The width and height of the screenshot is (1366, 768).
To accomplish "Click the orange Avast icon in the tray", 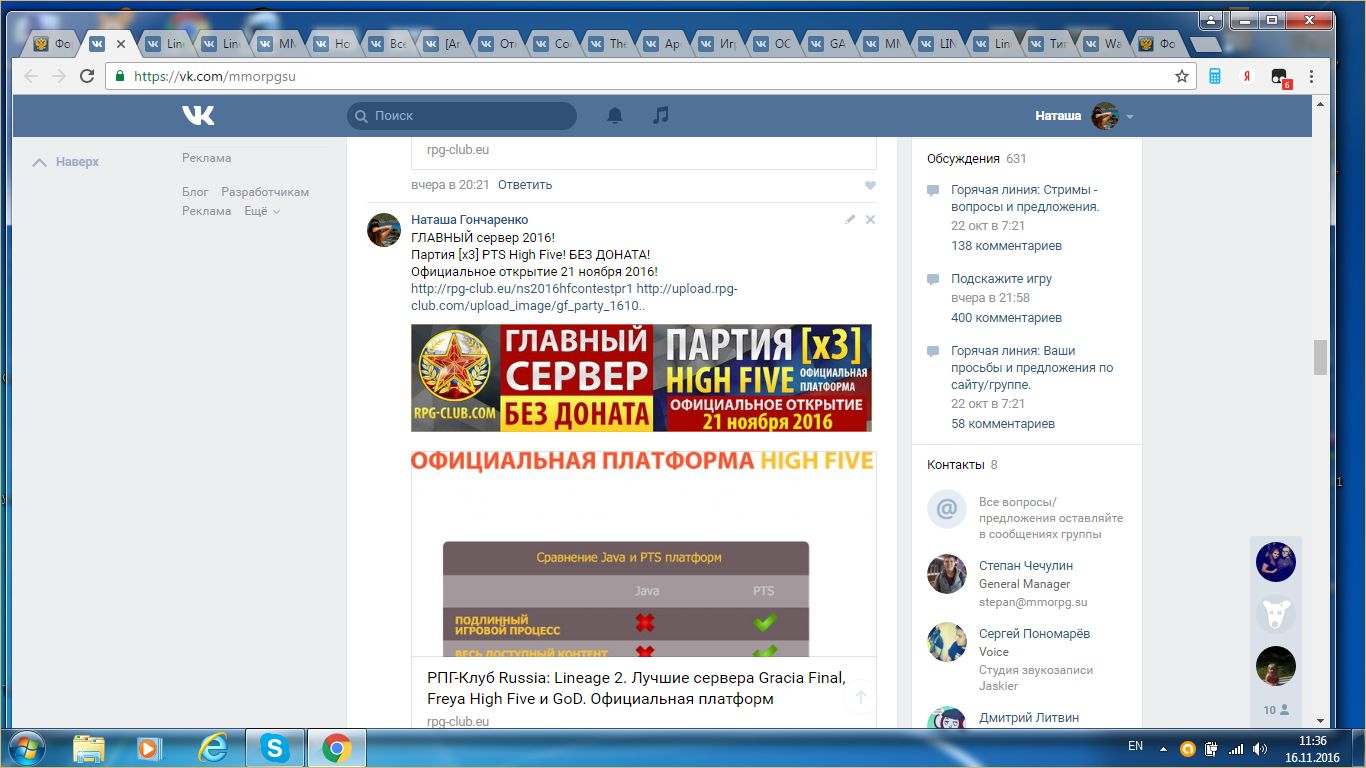I will point(1188,748).
